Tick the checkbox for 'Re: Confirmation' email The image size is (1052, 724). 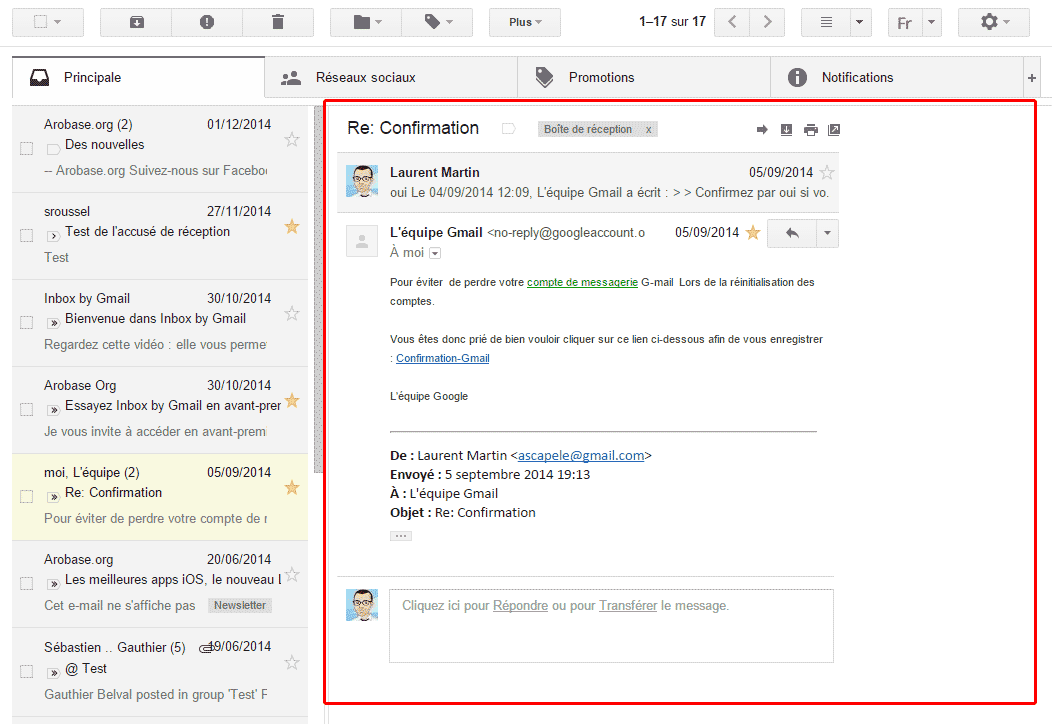pos(27,497)
